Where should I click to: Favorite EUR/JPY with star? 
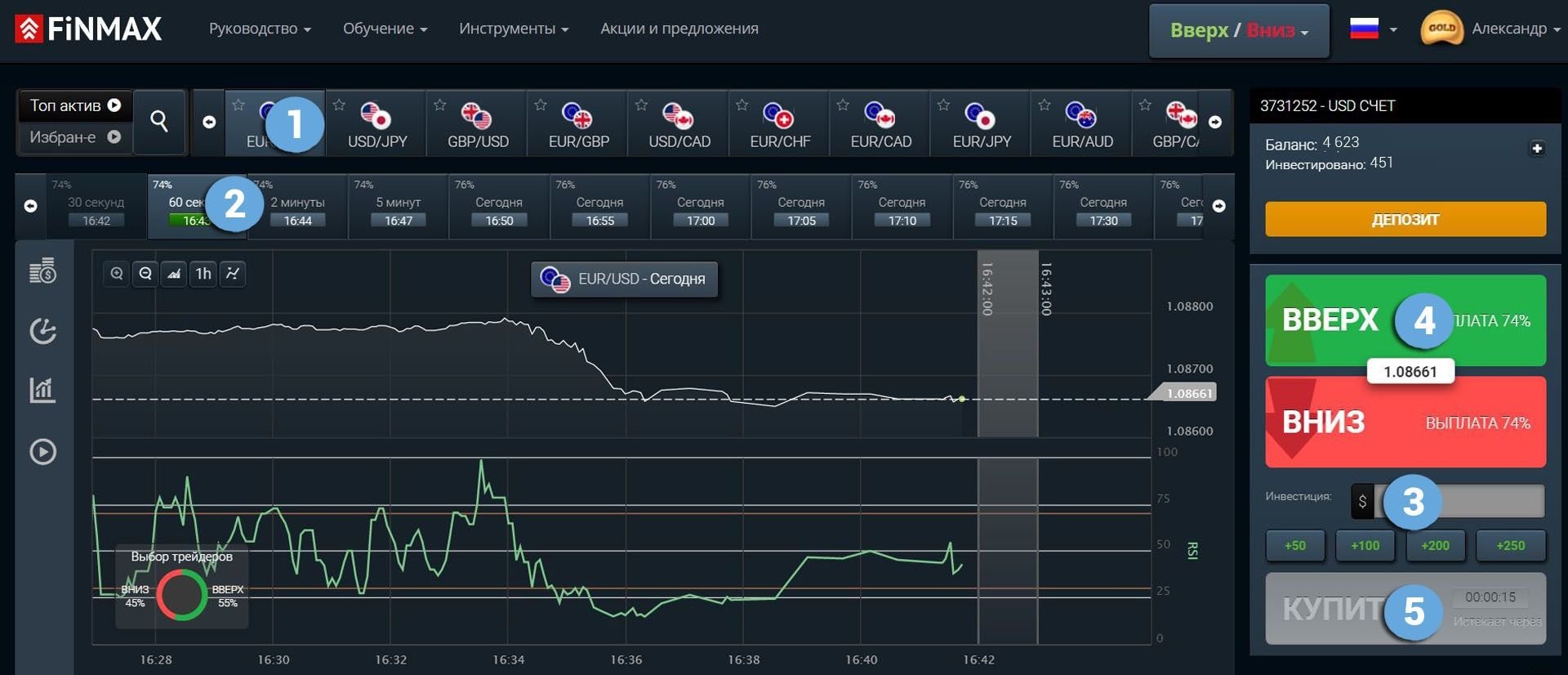(x=943, y=105)
